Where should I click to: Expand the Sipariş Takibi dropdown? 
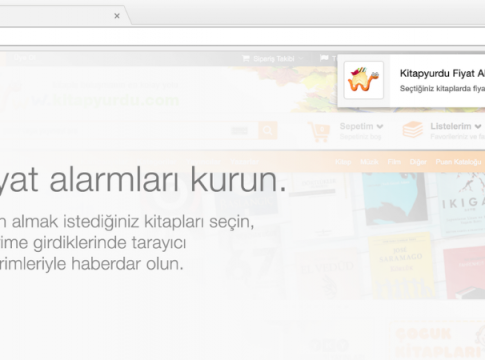301,59
